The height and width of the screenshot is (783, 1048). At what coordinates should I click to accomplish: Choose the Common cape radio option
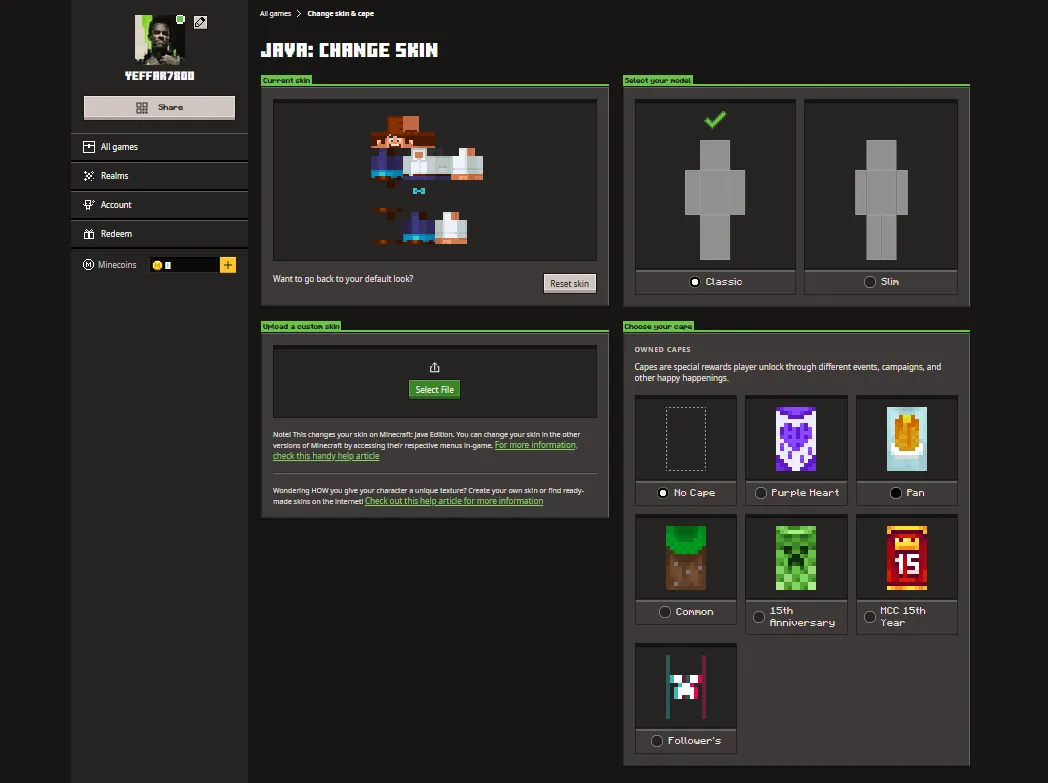[x=664, y=612]
